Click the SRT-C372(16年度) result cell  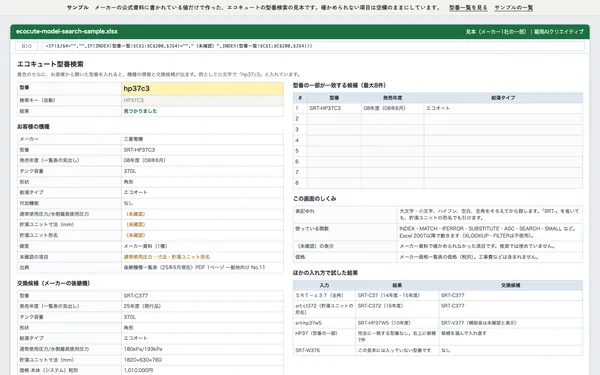pyautogui.click(x=397, y=309)
